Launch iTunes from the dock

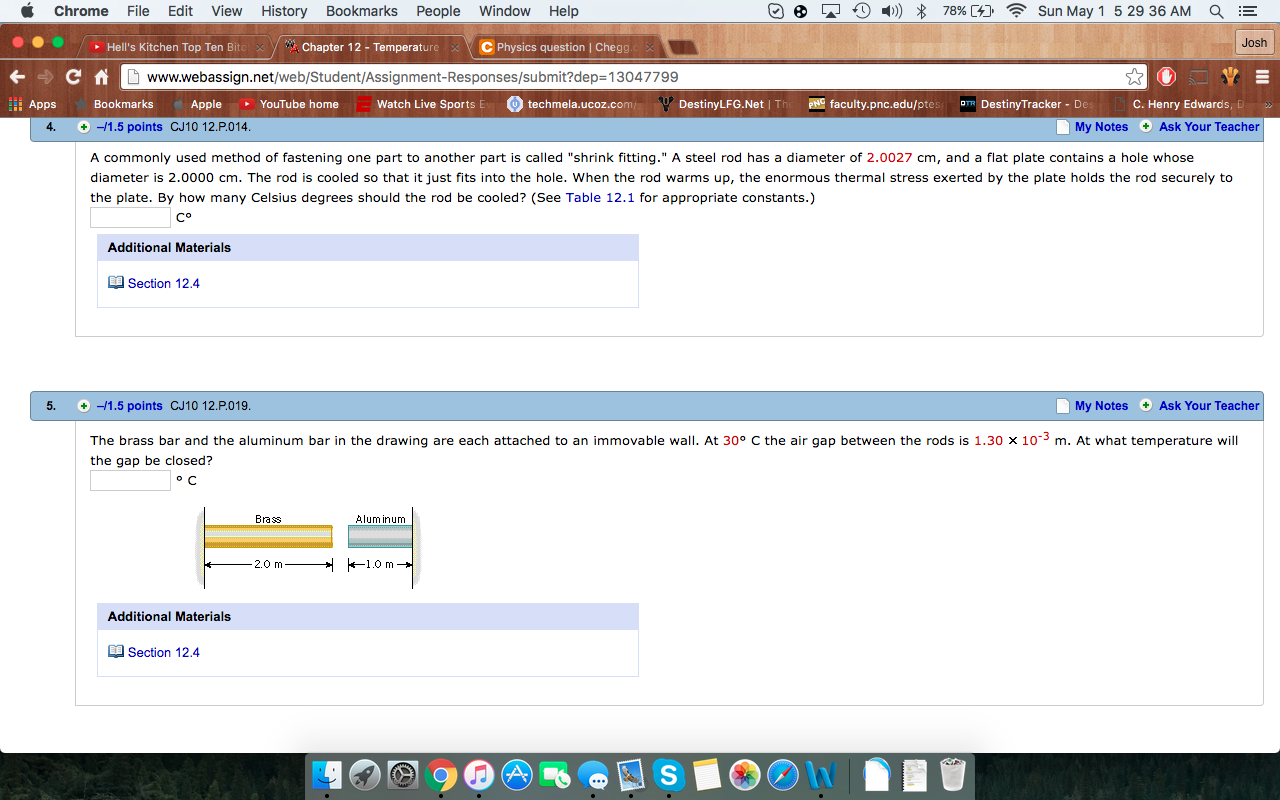coord(479,775)
